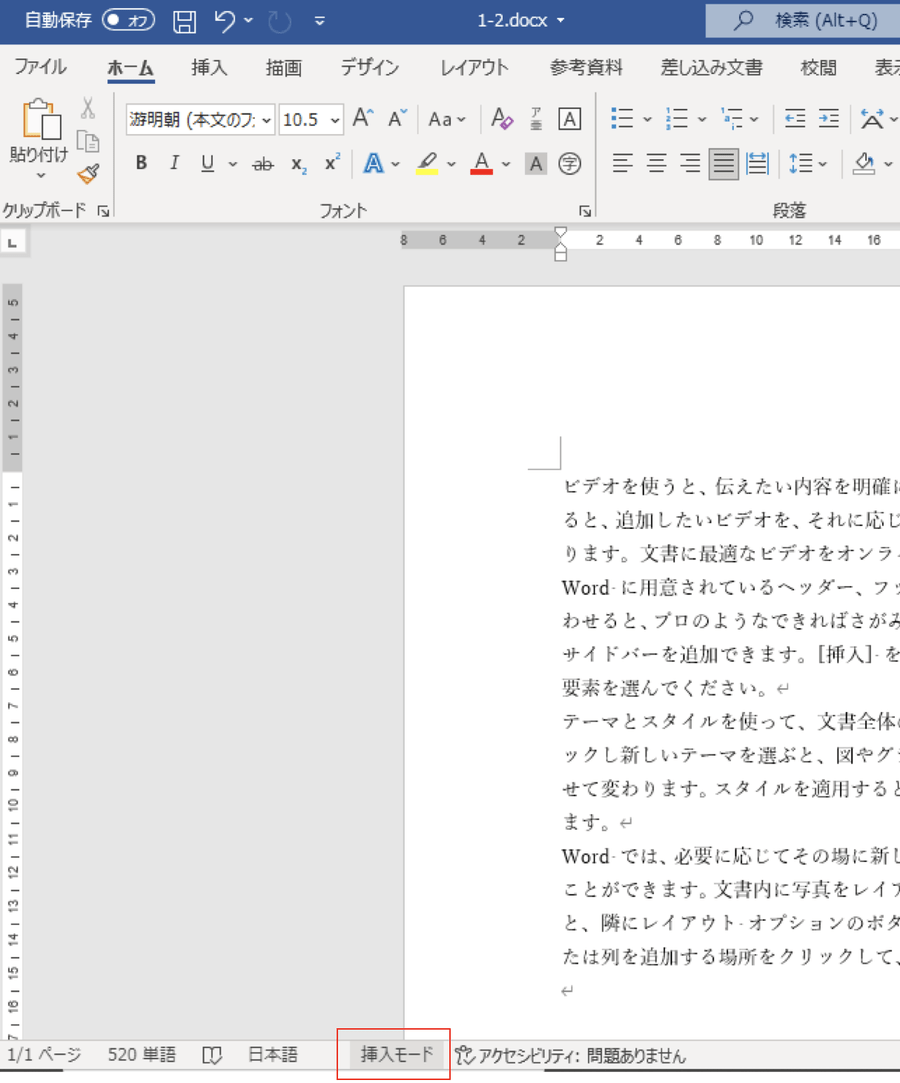This screenshot has width=900, height=1083.
Task: Open the font size dropdown
Action: (x=334, y=120)
